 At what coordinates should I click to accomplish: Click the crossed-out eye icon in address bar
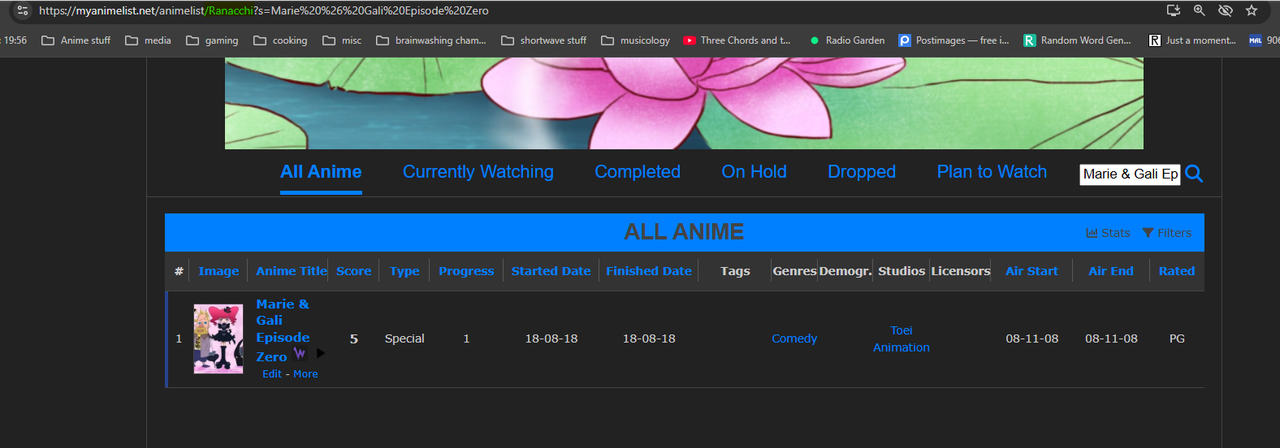(1226, 10)
